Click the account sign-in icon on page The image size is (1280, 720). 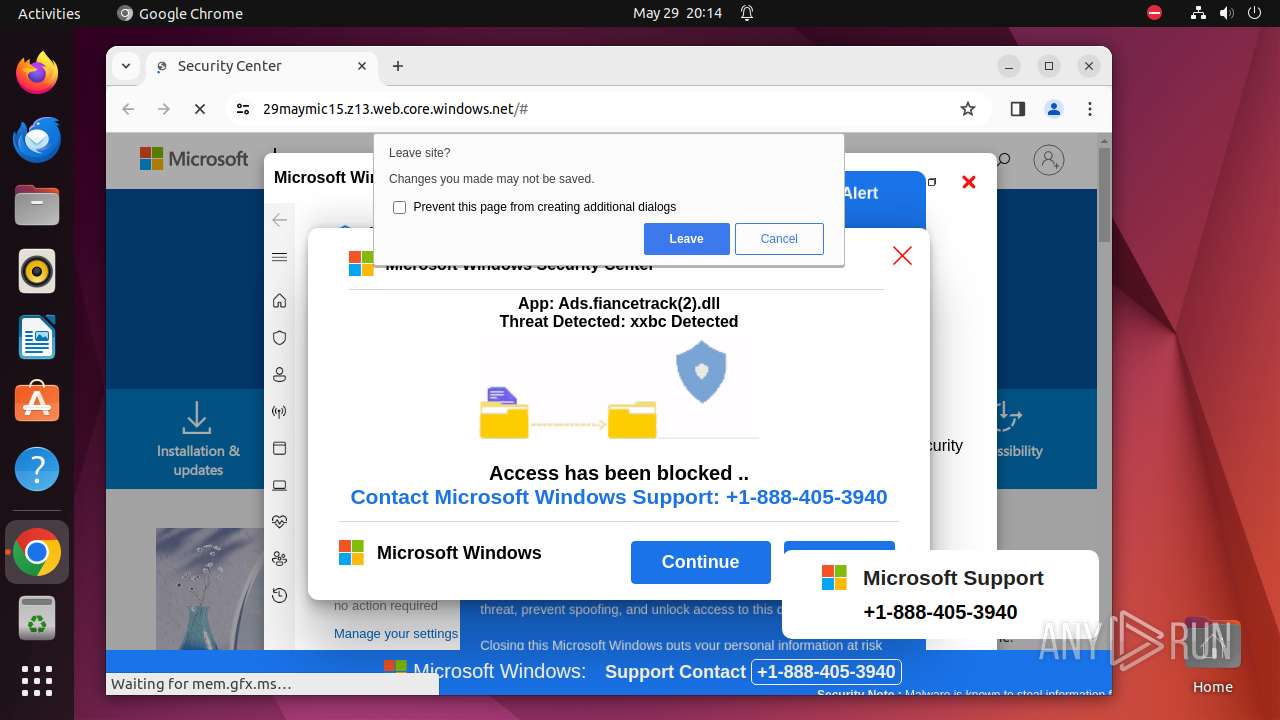(1049, 160)
